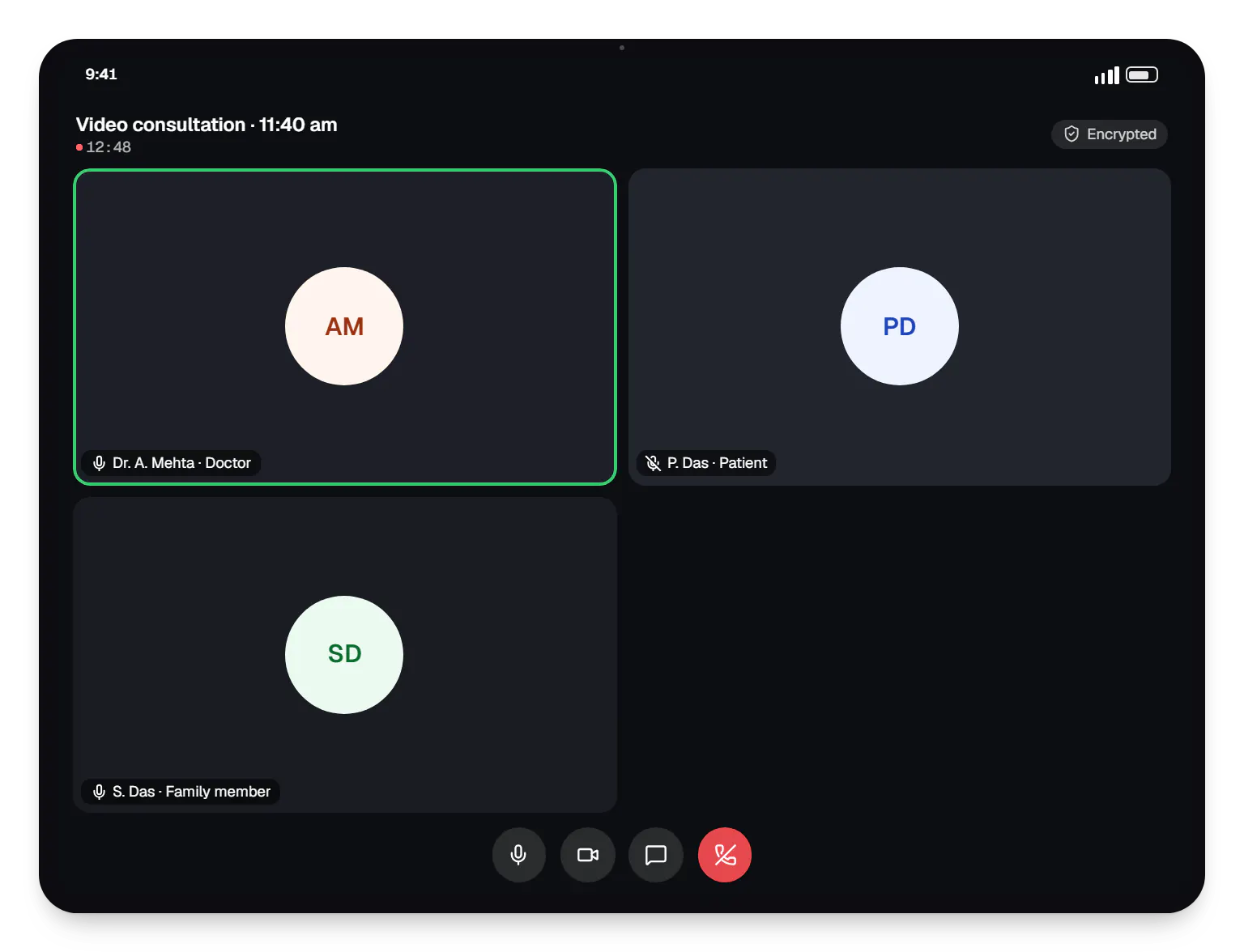1244x952 pixels.
Task: Click the 9:41 clock in status bar
Action: [101, 74]
